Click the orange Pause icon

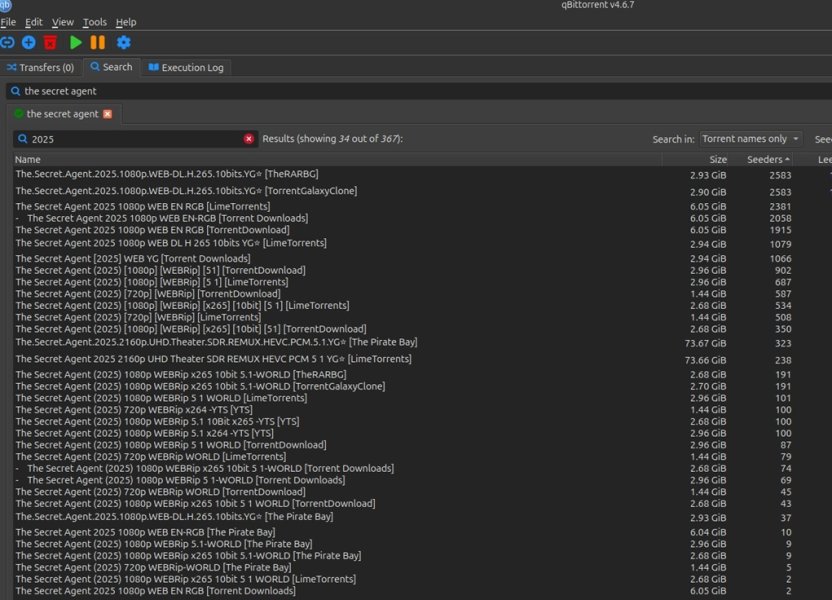click(x=98, y=42)
